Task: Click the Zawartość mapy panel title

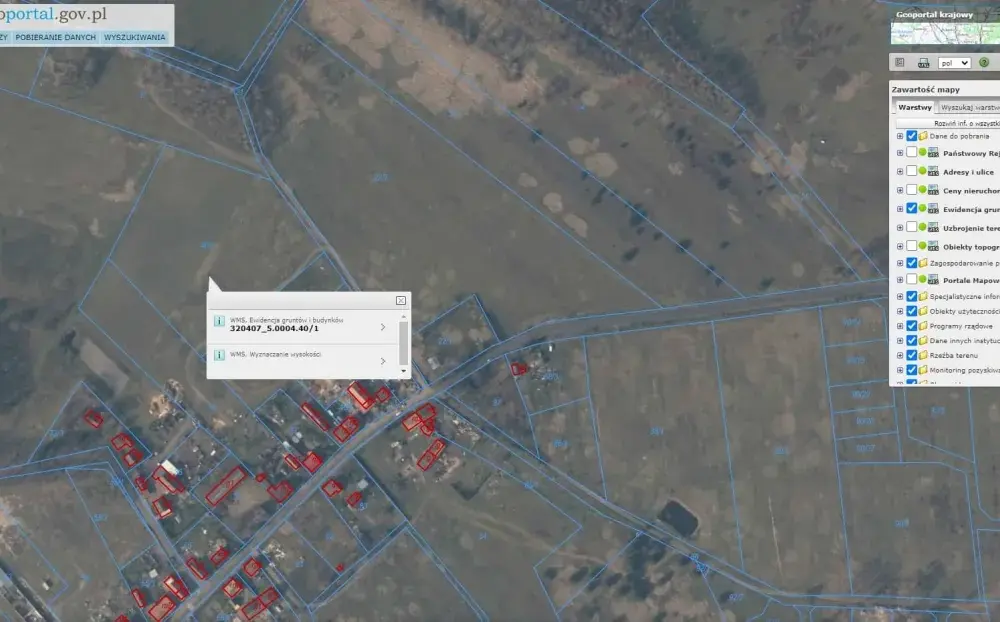Action: (x=925, y=89)
